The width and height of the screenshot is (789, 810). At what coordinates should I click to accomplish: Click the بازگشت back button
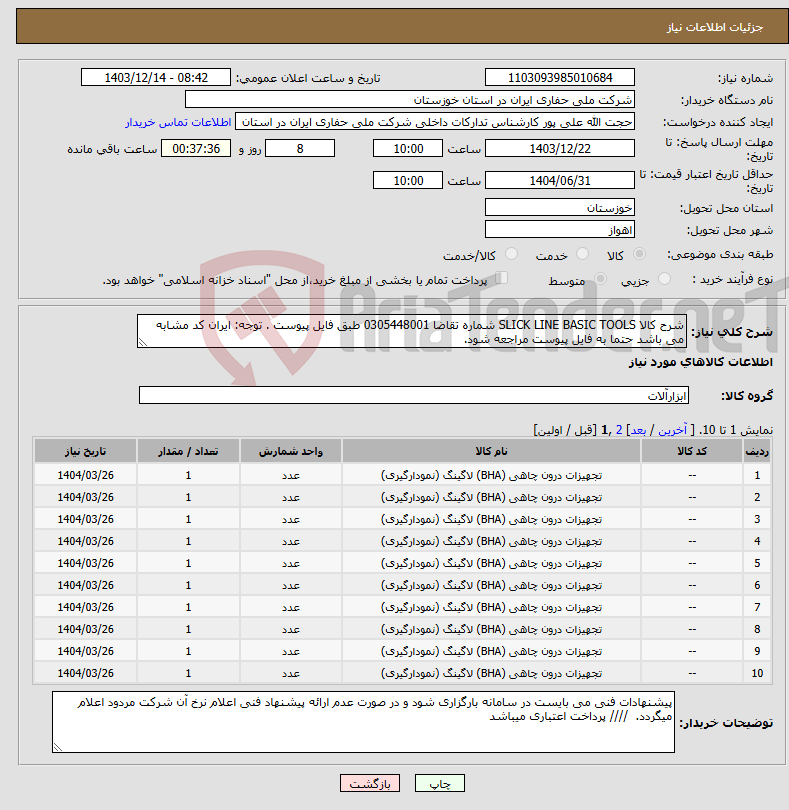[370, 783]
